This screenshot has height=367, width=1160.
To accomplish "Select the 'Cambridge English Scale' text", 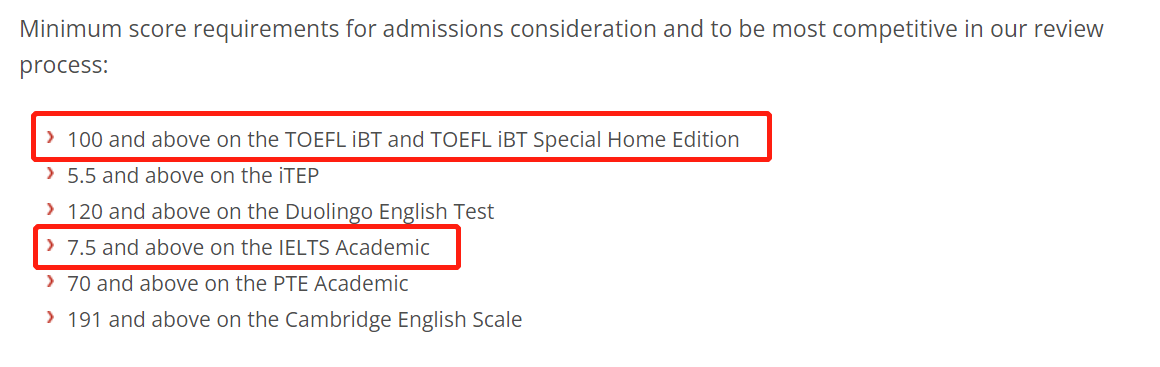I will (402, 320).
